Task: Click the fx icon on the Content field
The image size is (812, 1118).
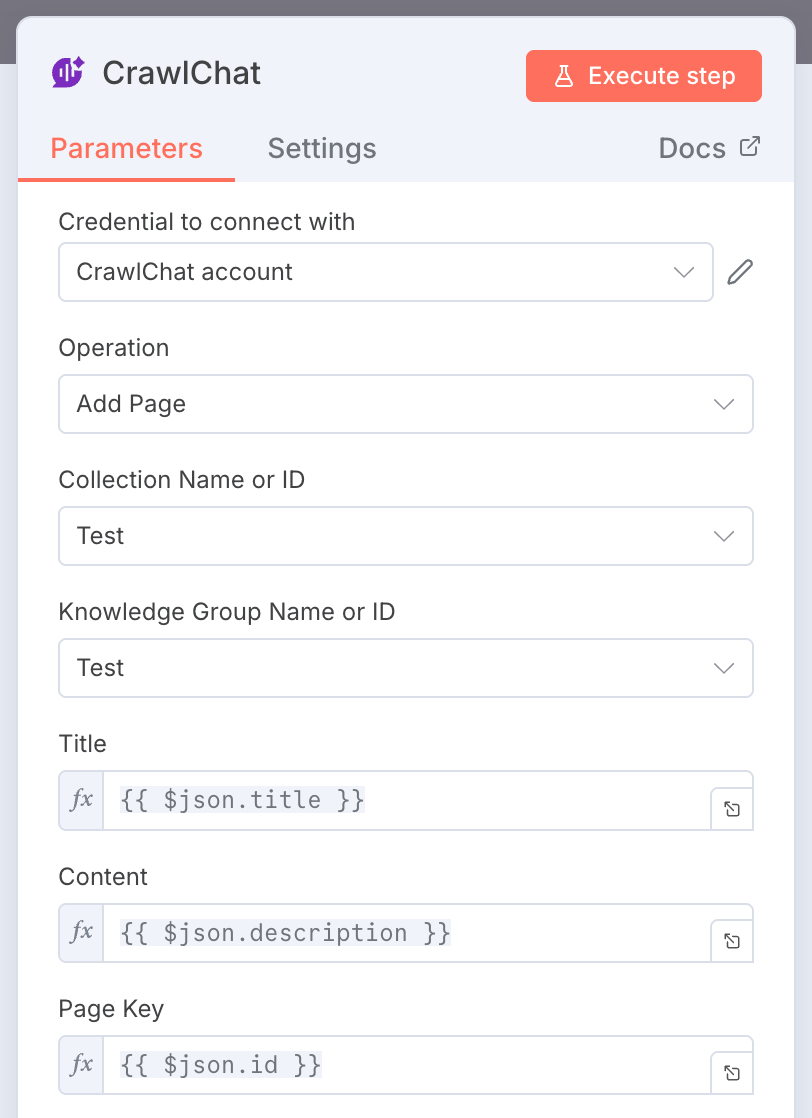Action: tap(80, 932)
